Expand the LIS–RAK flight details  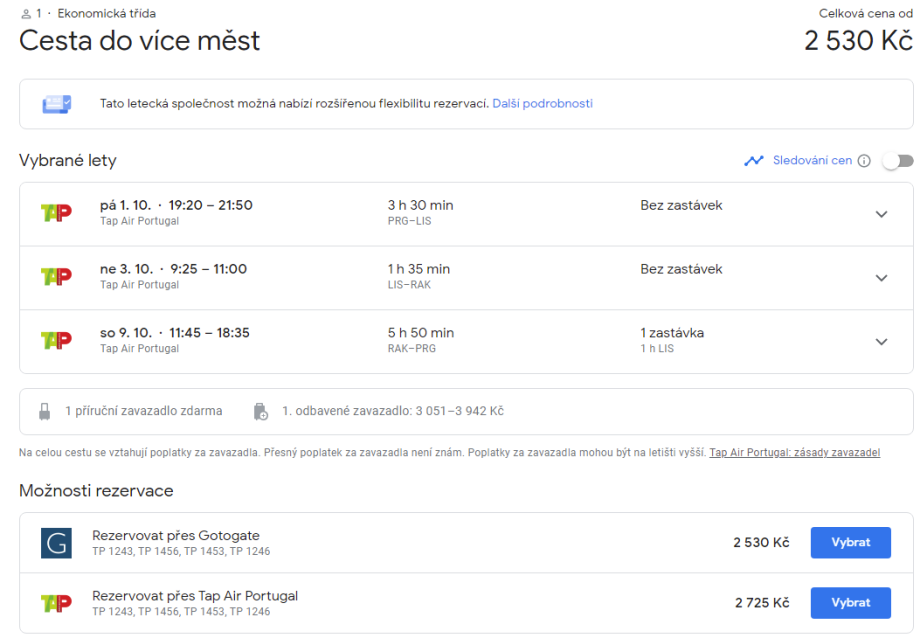pyautogui.click(x=881, y=278)
